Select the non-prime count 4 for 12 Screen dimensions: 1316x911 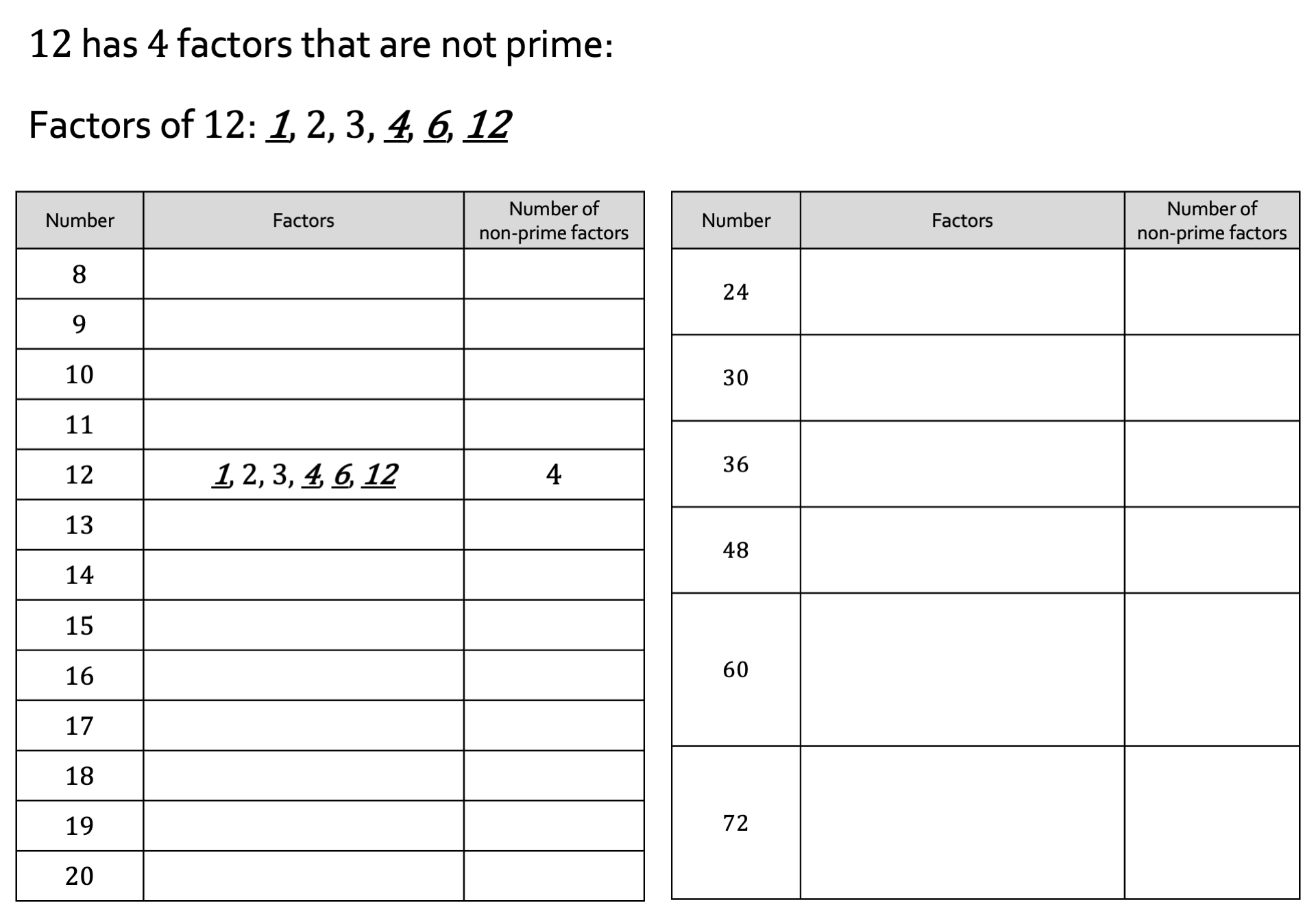click(x=554, y=474)
